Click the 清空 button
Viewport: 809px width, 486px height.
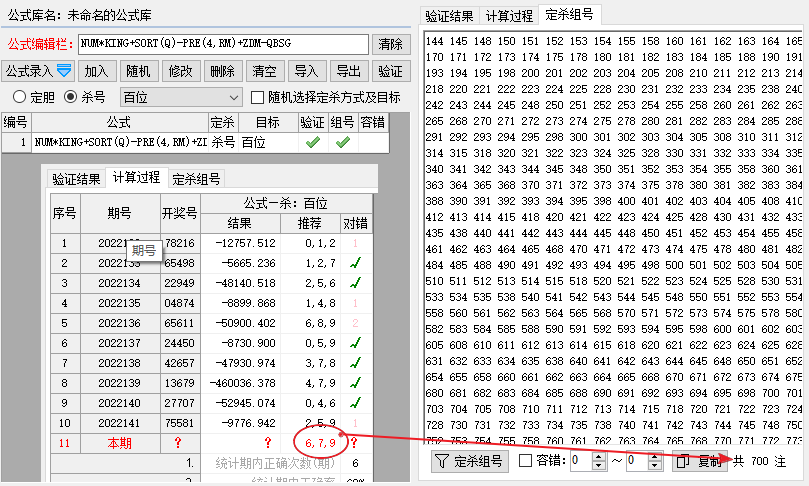tap(265, 71)
